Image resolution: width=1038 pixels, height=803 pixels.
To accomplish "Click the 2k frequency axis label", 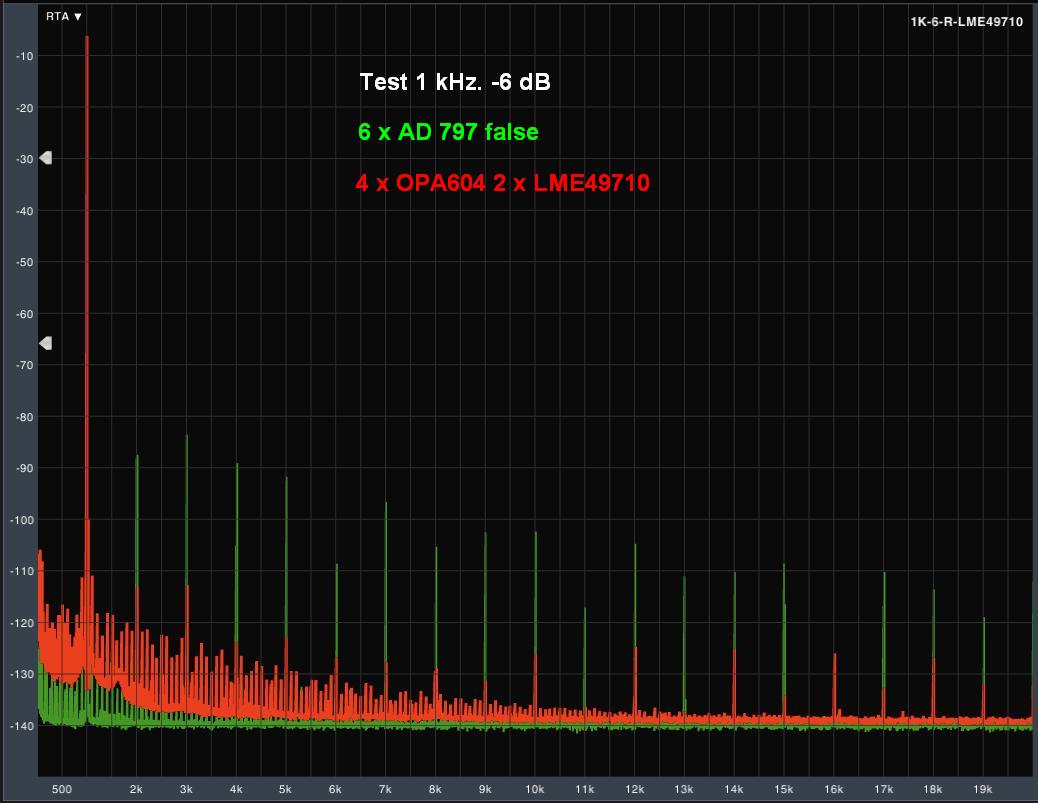I will (x=136, y=789).
